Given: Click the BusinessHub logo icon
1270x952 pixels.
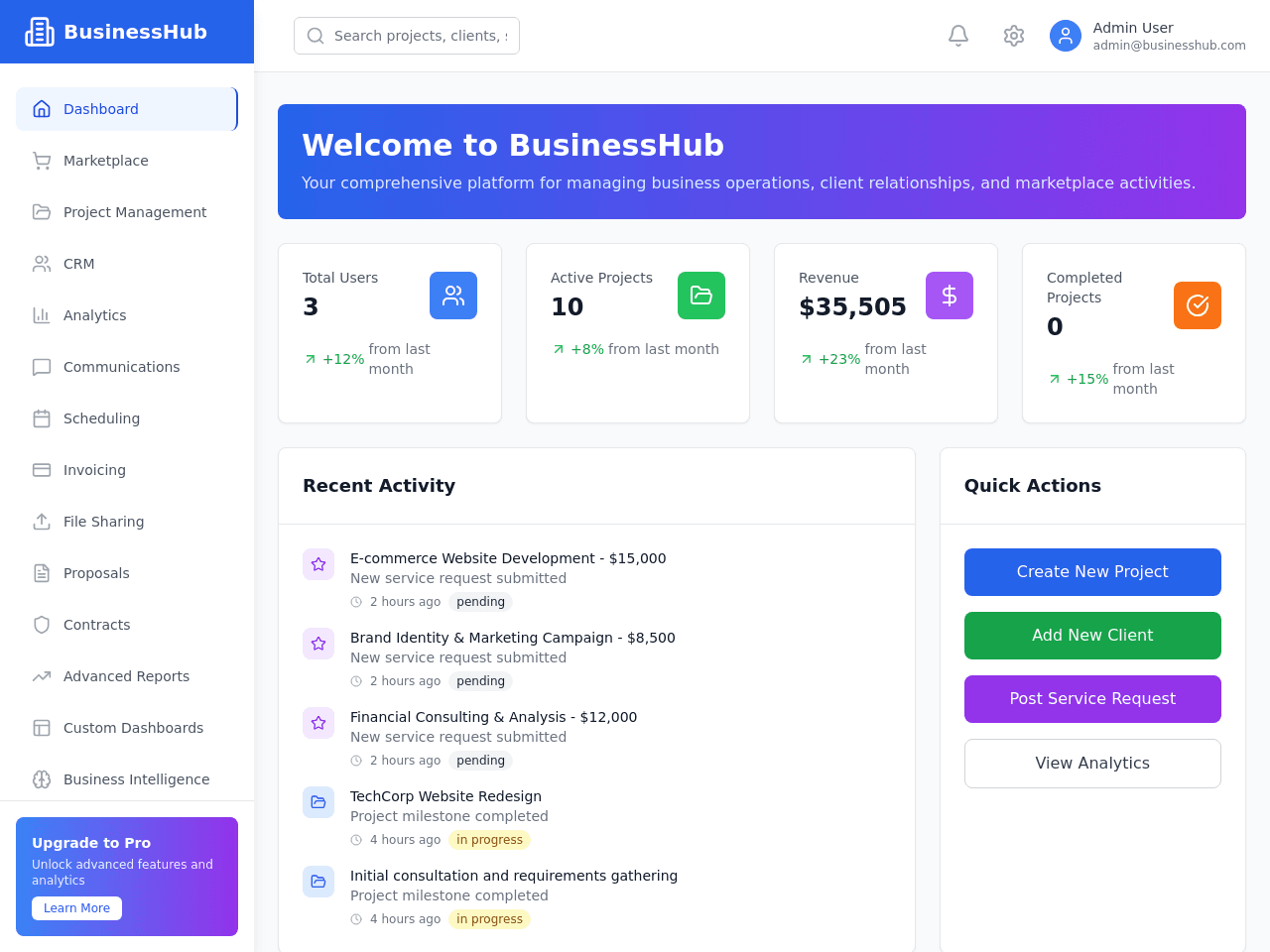Looking at the screenshot, I should 40,32.
